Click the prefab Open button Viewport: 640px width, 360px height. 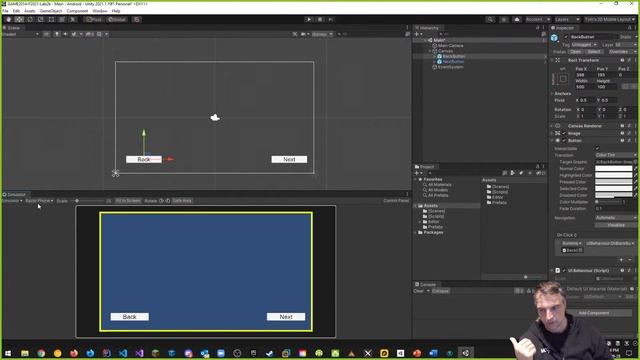pyautogui.click(x=576, y=52)
